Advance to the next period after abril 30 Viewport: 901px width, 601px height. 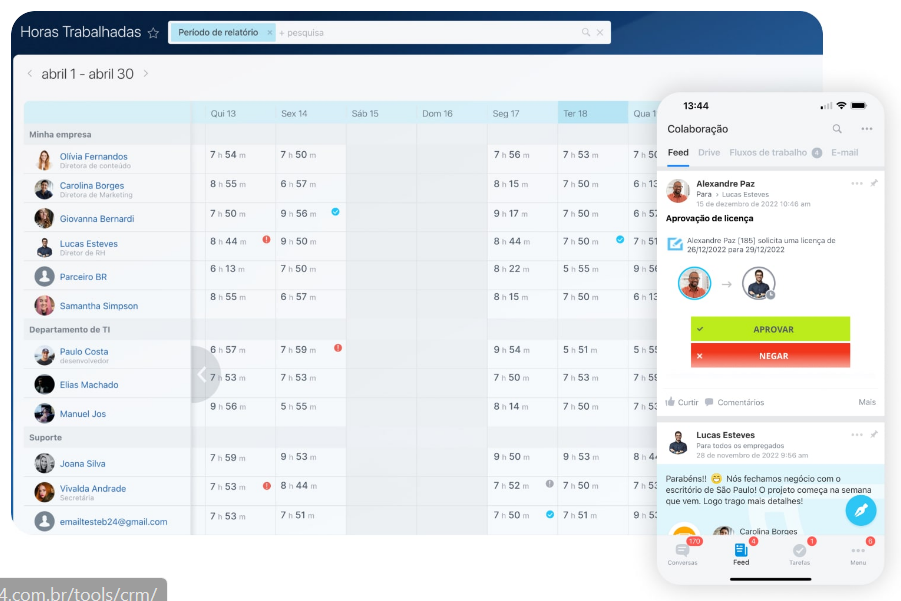click(146, 74)
